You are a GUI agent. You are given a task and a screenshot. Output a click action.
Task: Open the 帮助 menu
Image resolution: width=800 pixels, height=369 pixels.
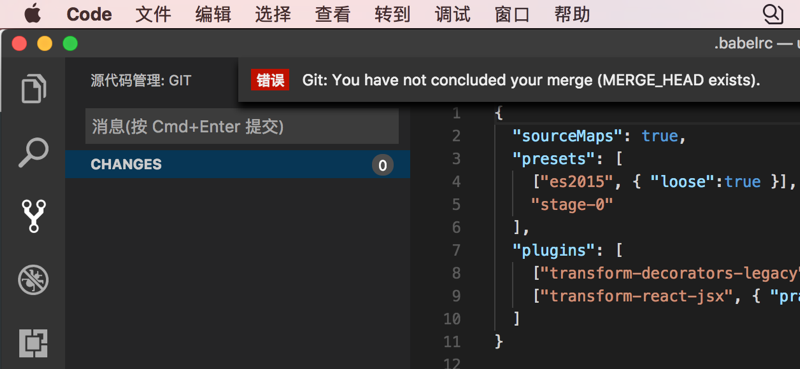pyautogui.click(x=572, y=14)
